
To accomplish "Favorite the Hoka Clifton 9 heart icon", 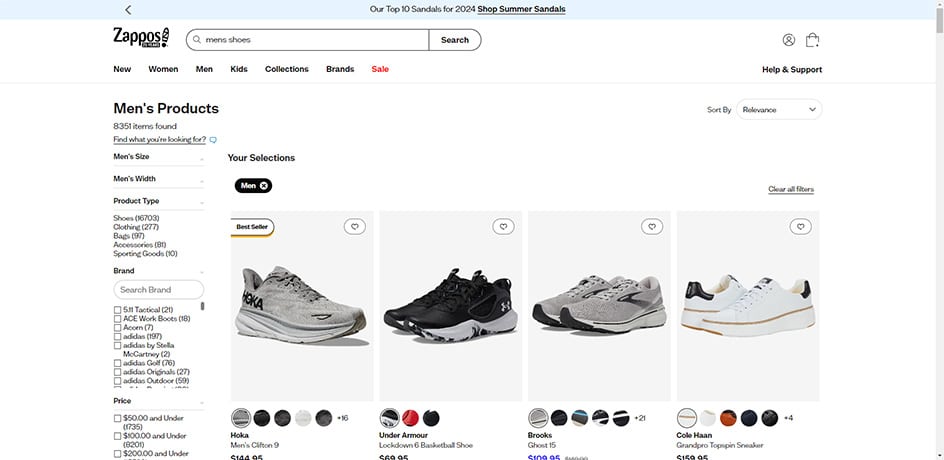I will pos(355,226).
